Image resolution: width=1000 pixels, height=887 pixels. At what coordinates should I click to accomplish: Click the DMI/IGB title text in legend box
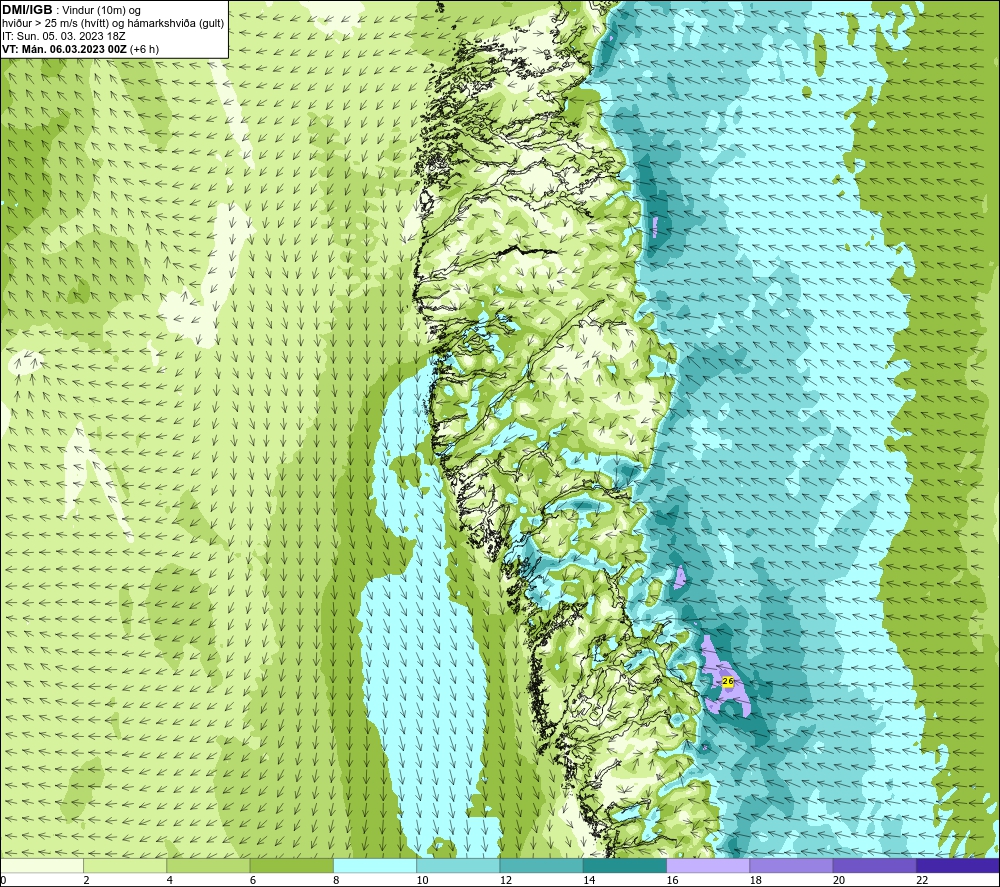(x=27, y=10)
